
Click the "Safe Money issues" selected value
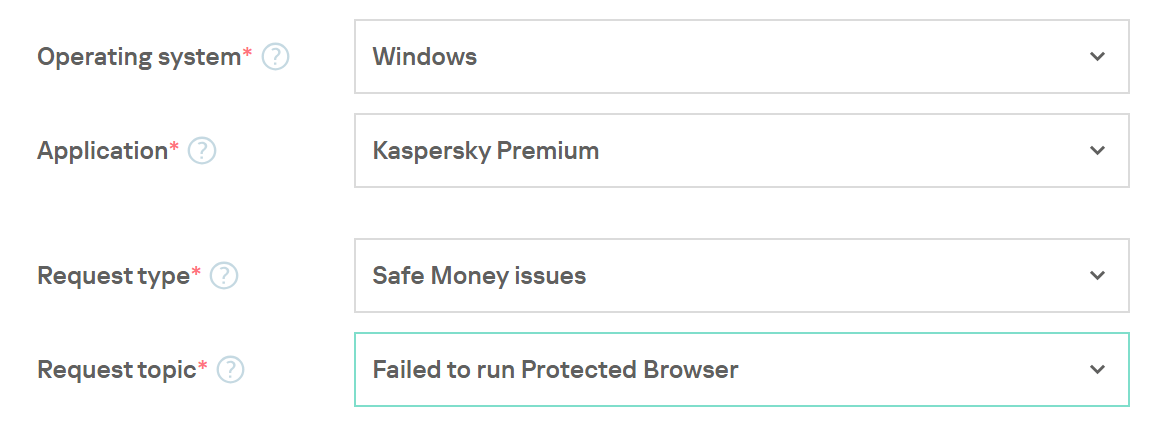pos(479,276)
